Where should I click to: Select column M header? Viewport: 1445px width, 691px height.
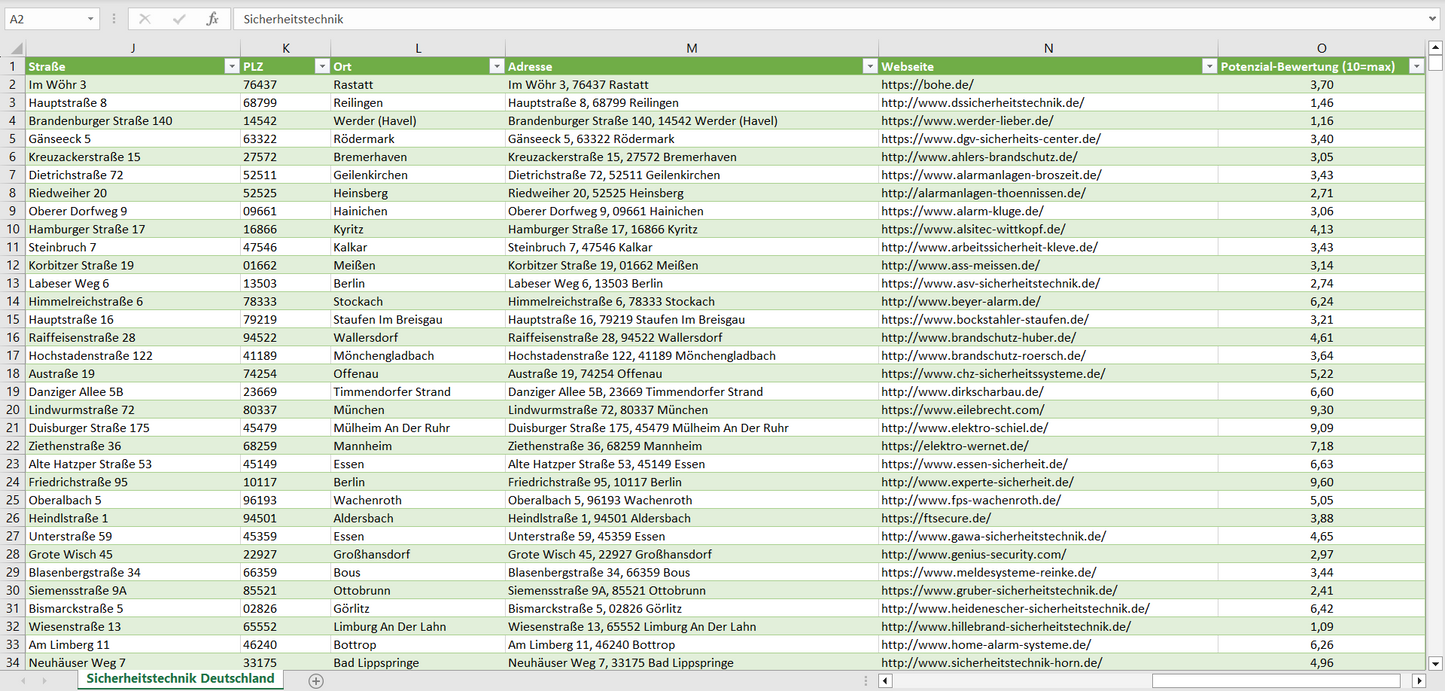point(691,48)
